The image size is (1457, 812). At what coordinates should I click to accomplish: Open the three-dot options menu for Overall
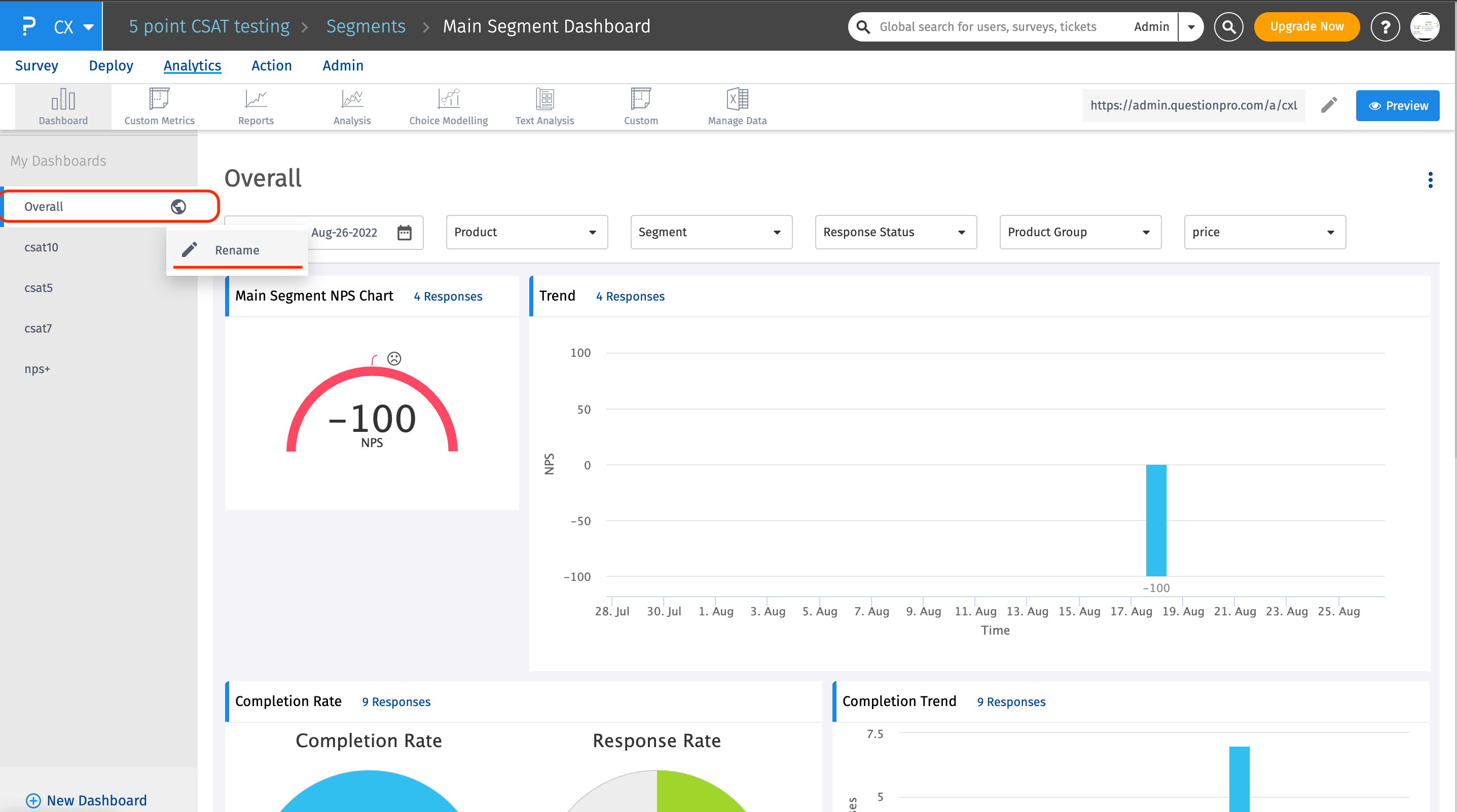pyautogui.click(x=1430, y=180)
